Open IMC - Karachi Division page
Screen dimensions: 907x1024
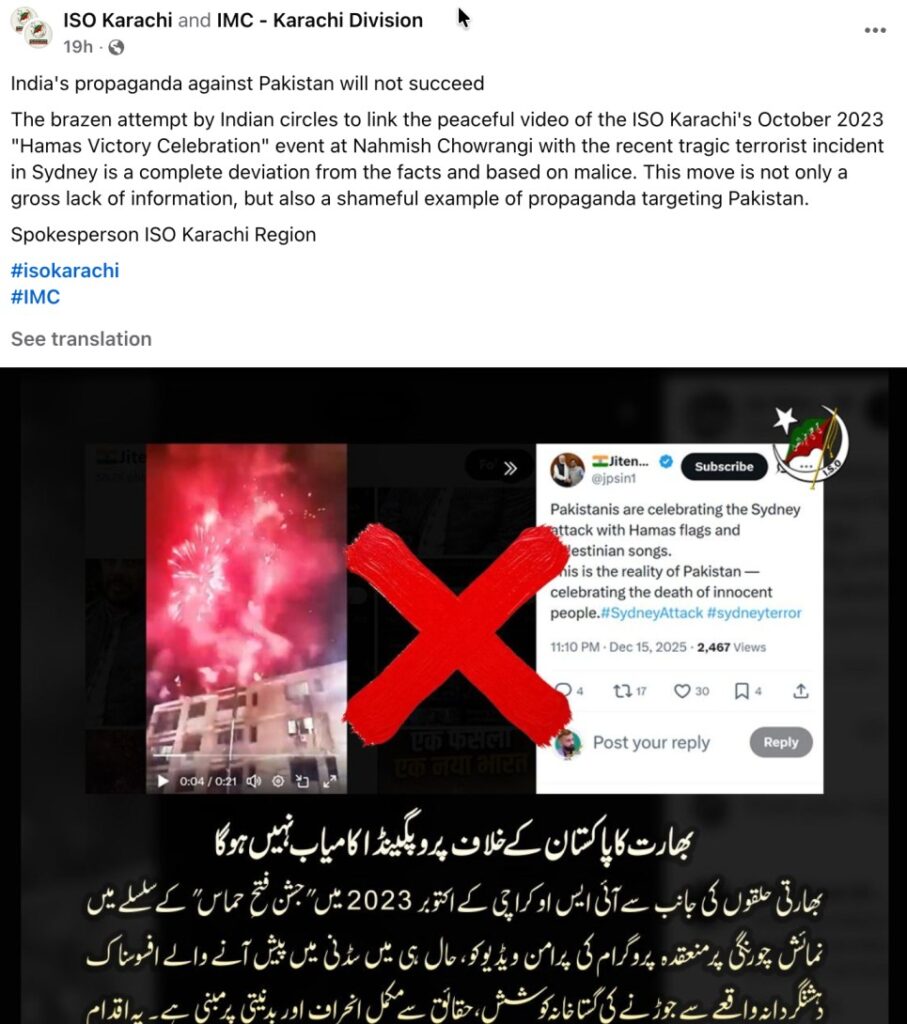[x=320, y=20]
